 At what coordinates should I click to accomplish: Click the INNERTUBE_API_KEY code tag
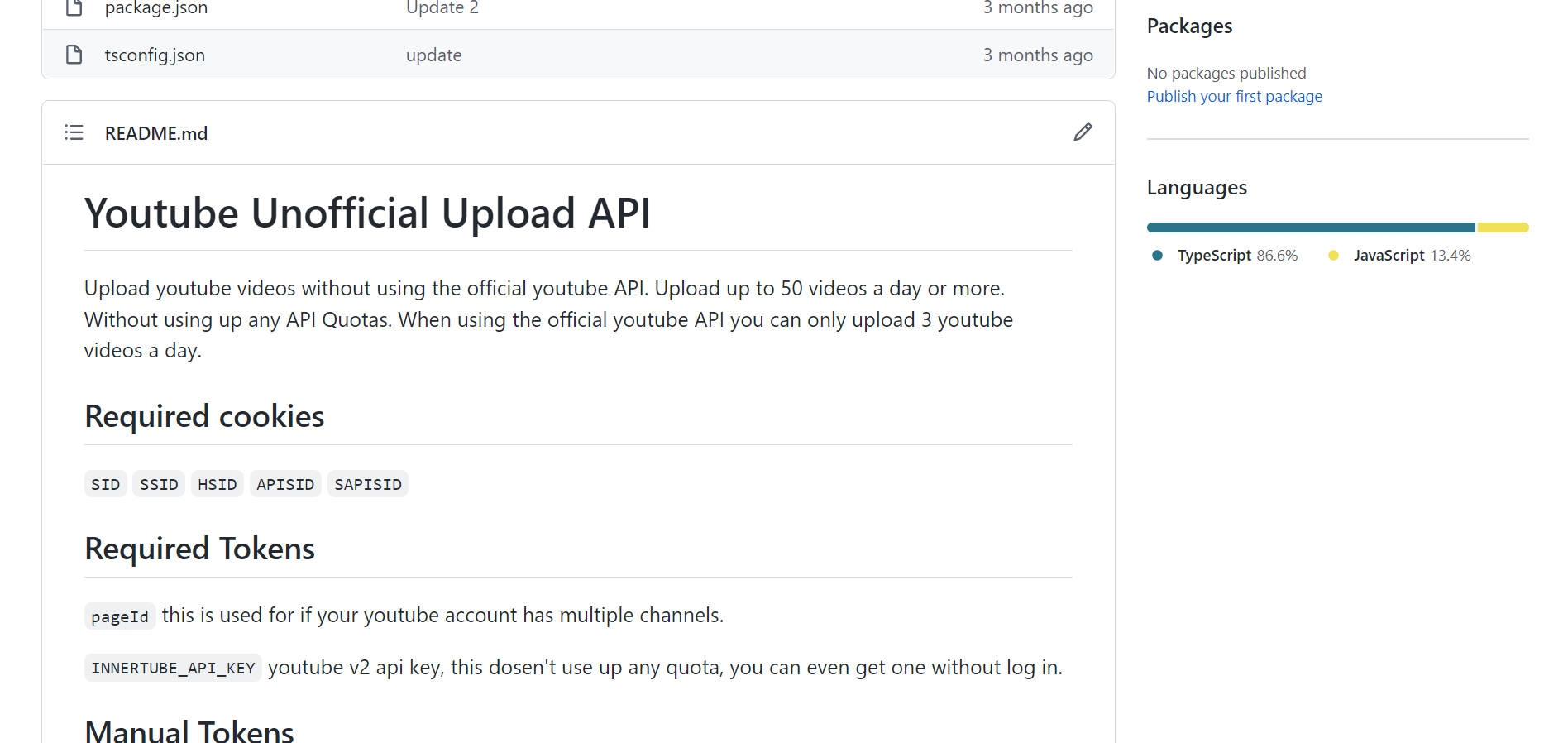point(173,668)
